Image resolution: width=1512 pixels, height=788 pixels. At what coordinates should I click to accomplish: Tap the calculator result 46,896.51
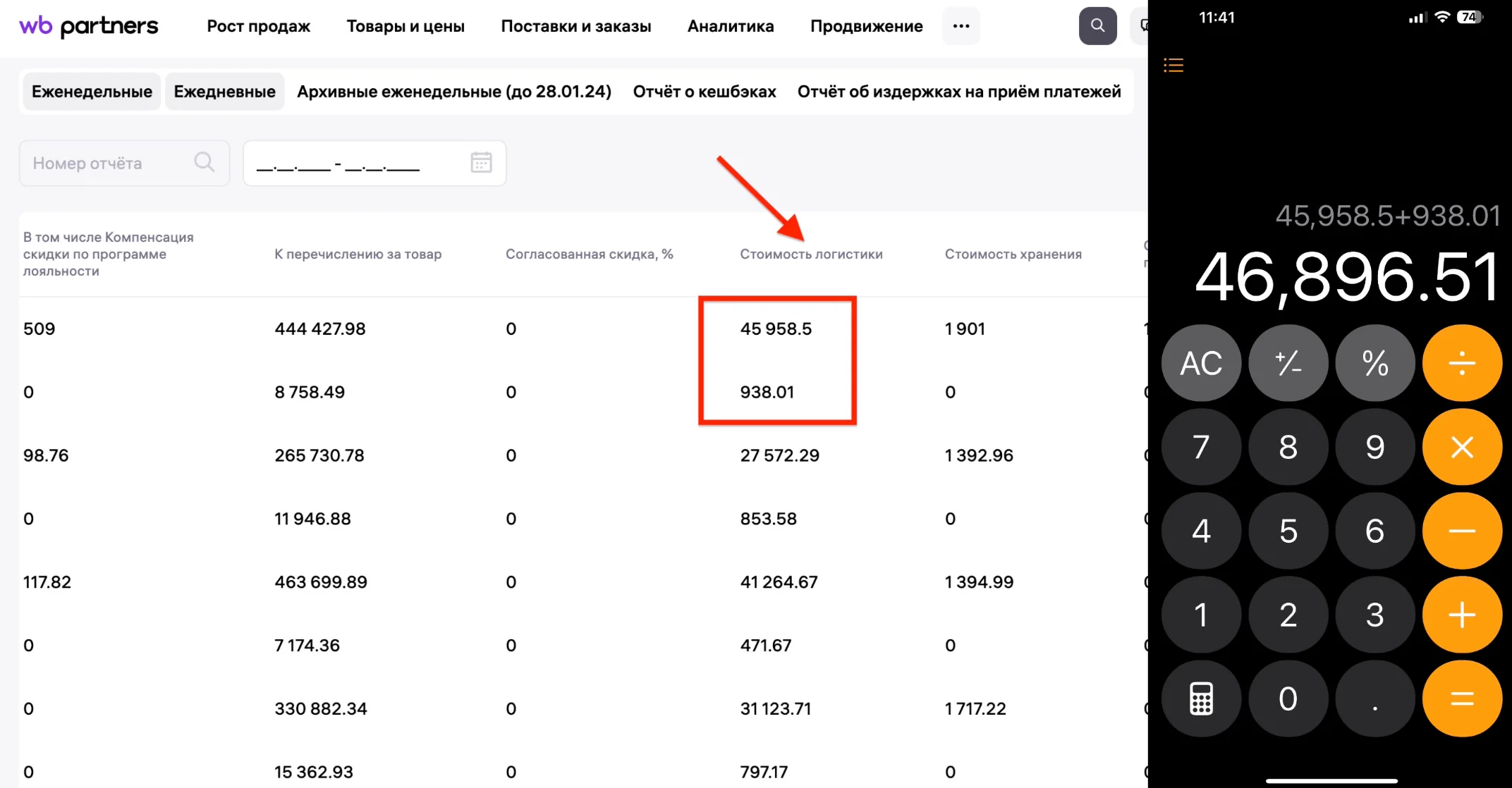tap(1347, 278)
